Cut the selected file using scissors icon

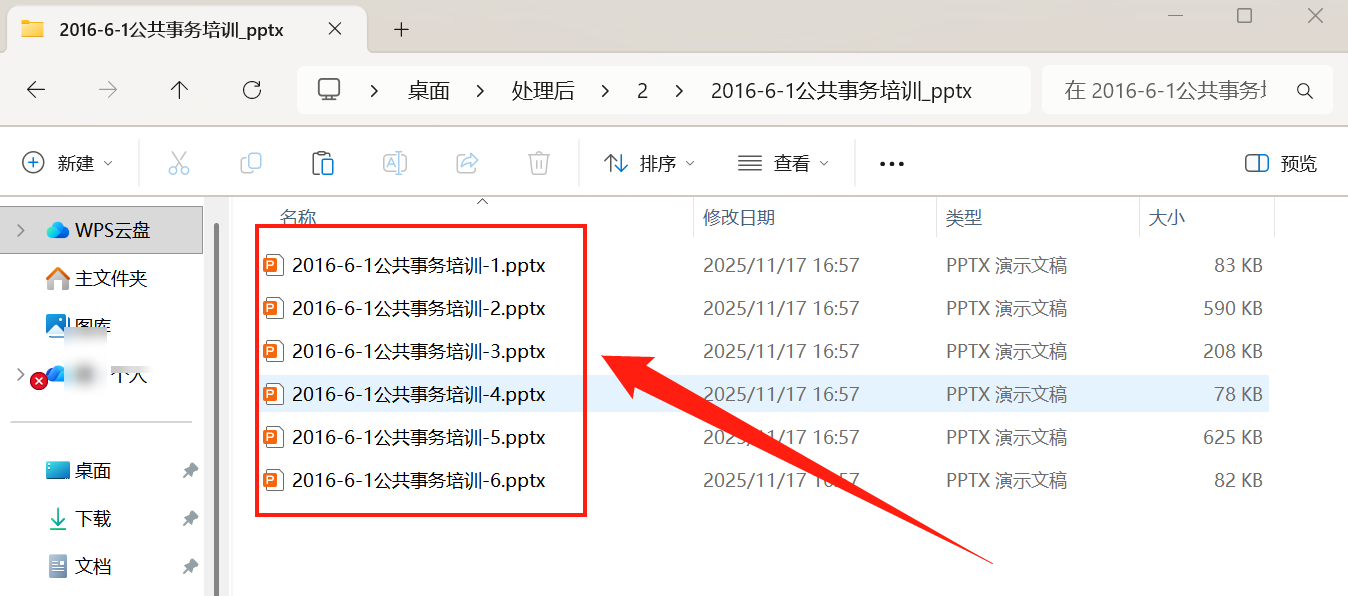click(178, 162)
